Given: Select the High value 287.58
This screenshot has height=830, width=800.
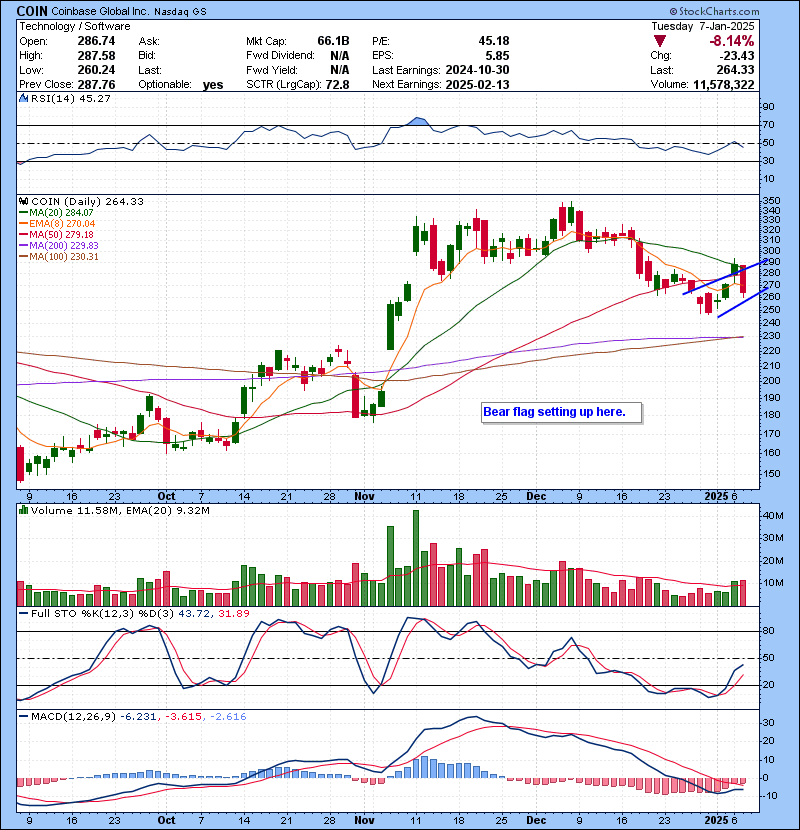Looking at the screenshot, I should pyautogui.click(x=96, y=55).
